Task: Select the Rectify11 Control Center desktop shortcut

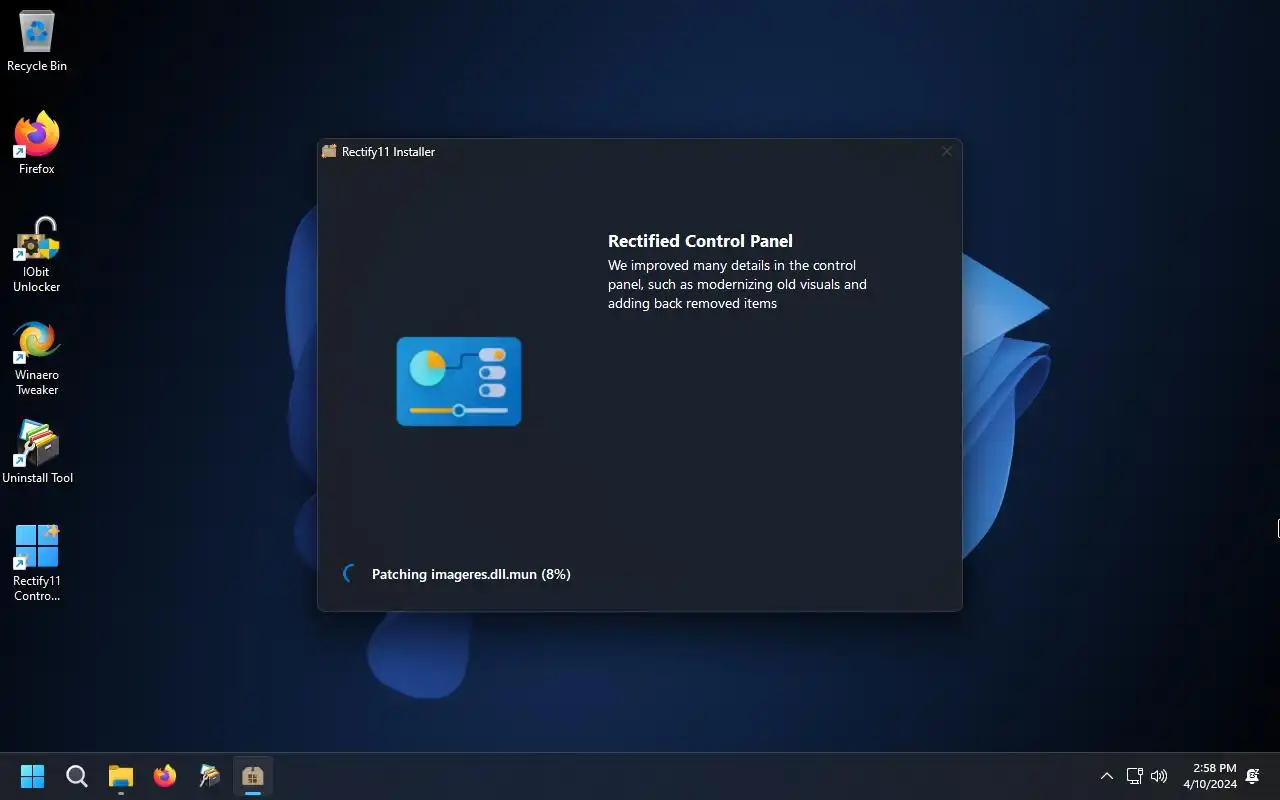Action: pos(37,563)
